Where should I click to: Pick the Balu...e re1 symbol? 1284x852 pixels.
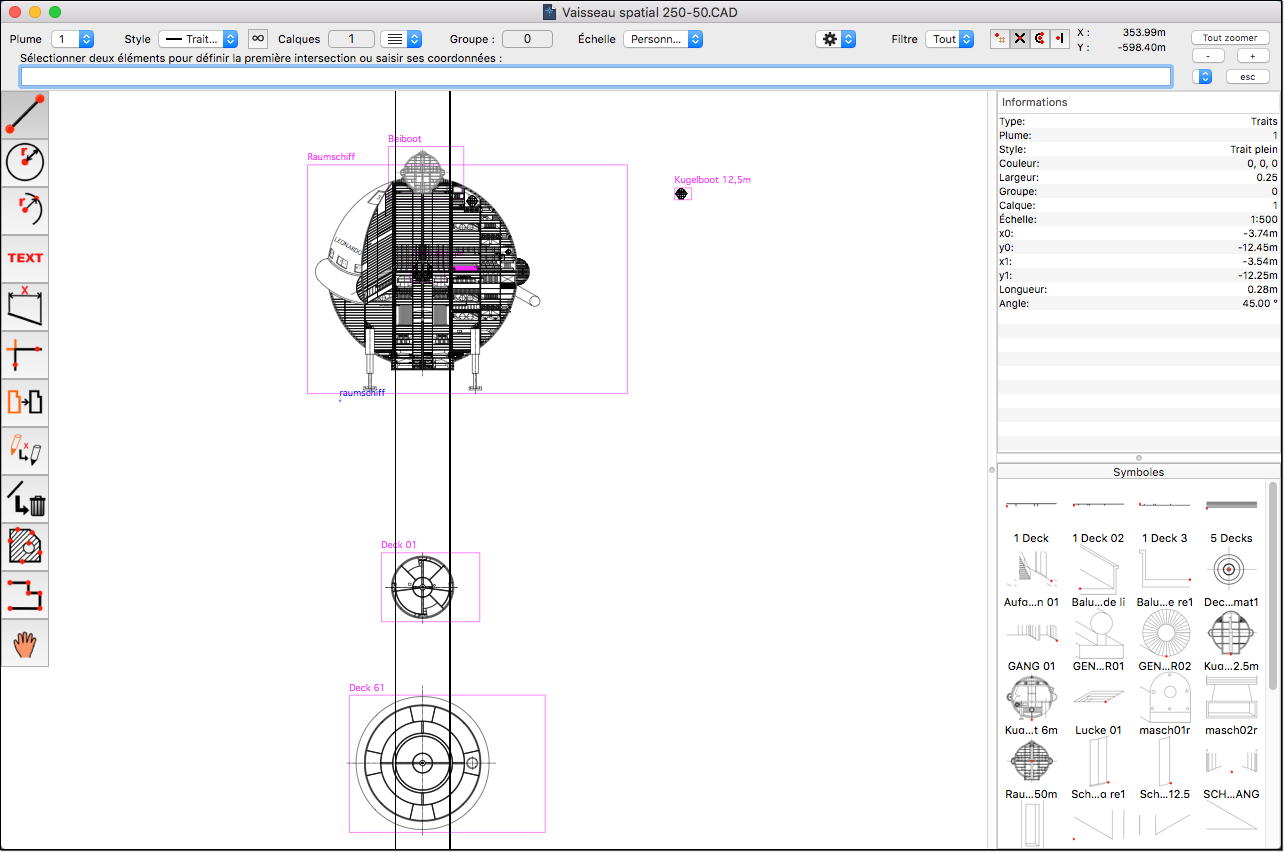coord(1165,576)
